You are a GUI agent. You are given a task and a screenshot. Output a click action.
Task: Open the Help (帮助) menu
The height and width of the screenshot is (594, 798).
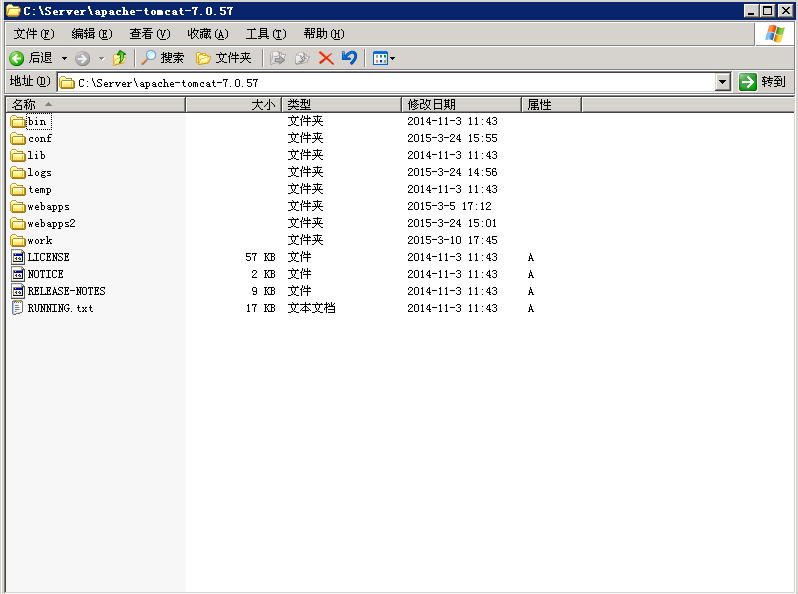point(324,34)
